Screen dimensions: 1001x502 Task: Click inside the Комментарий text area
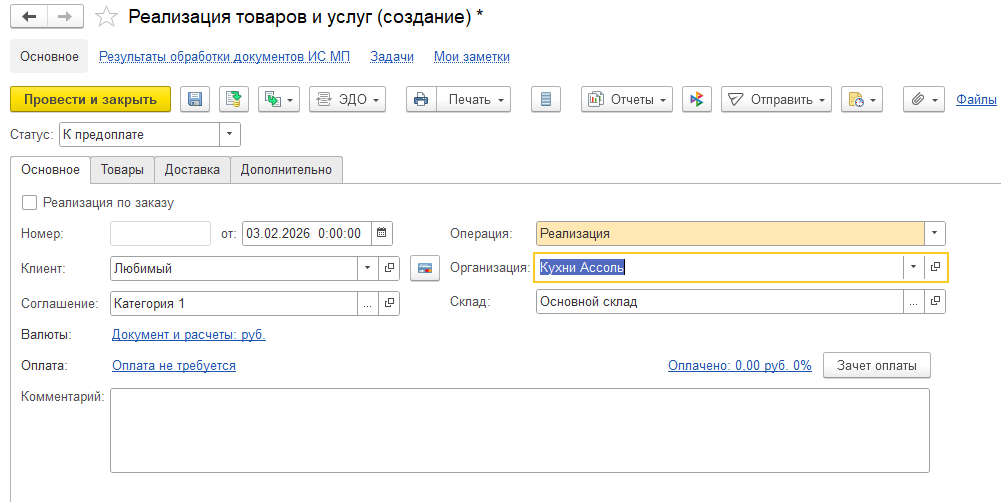(519, 430)
